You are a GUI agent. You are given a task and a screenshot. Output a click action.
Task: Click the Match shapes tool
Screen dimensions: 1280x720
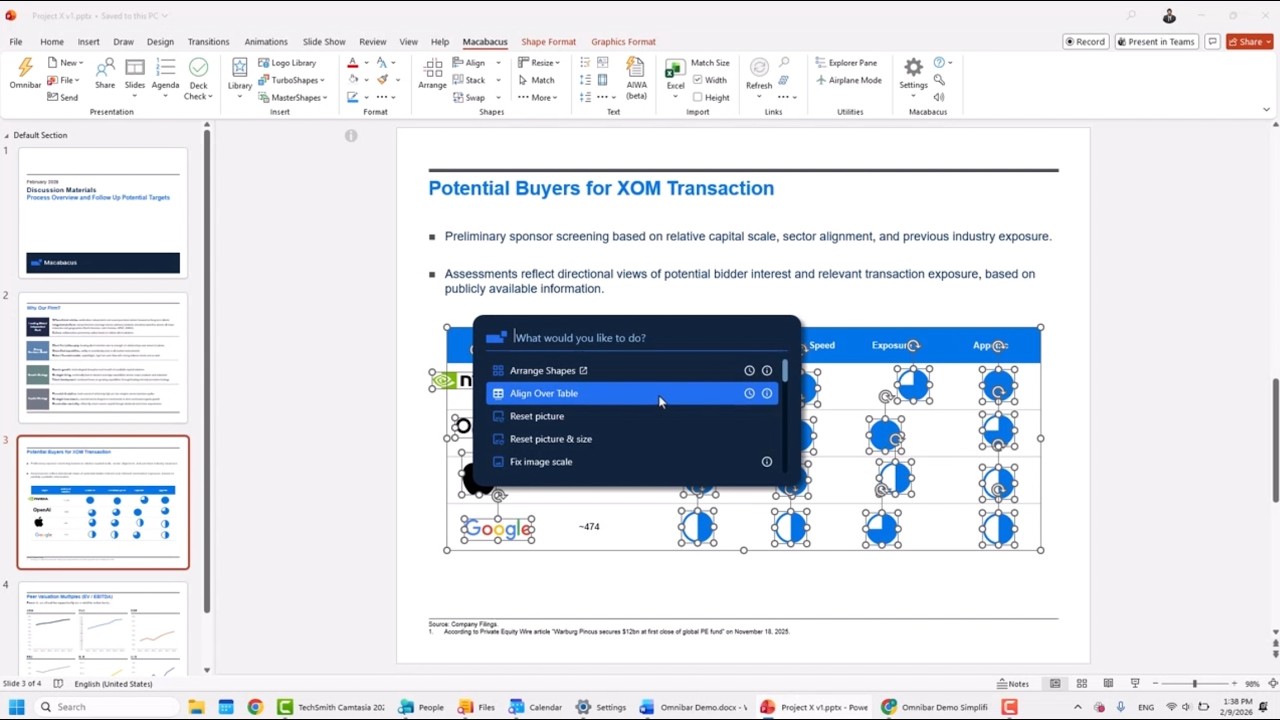click(x=536, y=80)
